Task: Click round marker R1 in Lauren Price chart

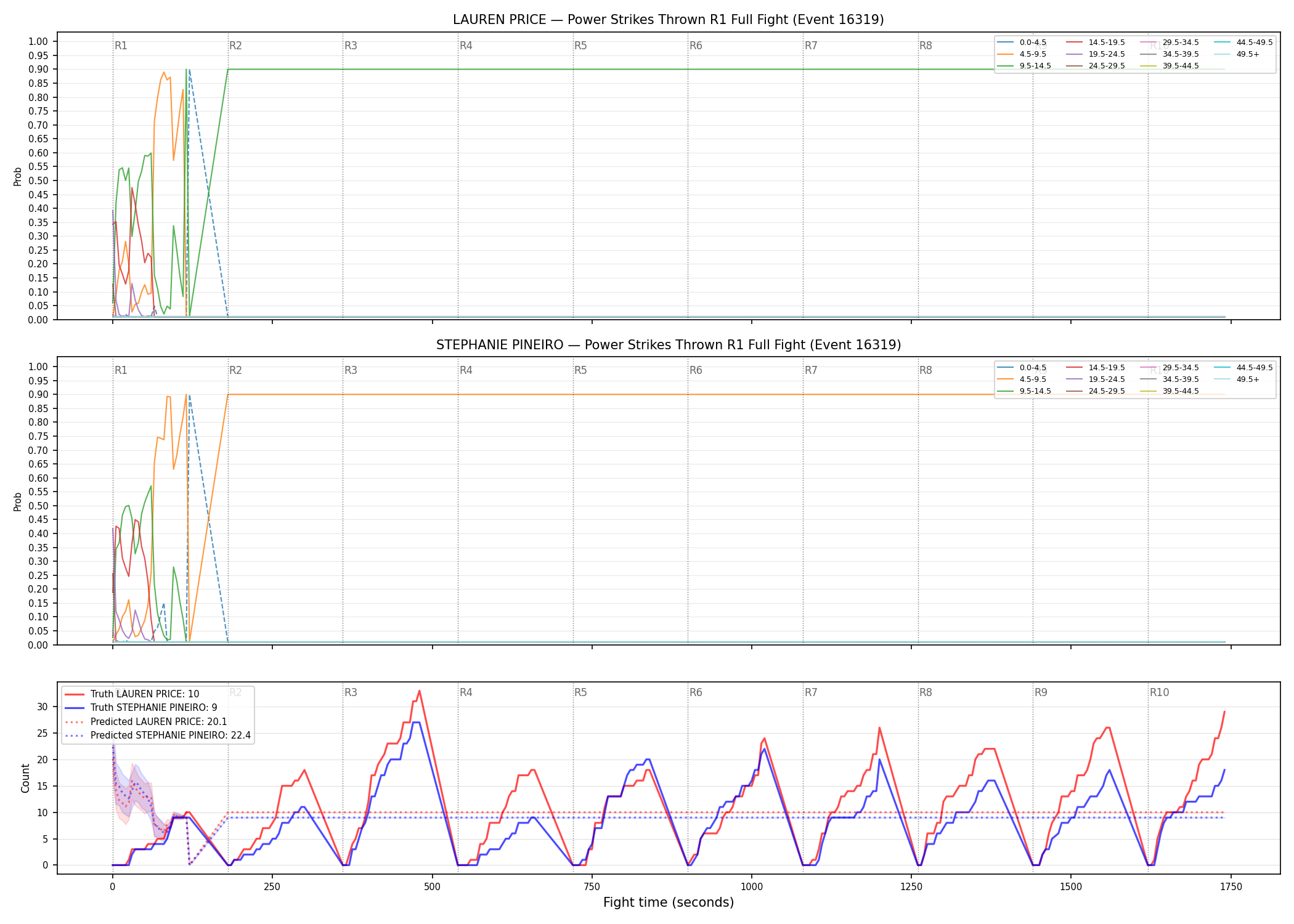Action: (121, 46)
